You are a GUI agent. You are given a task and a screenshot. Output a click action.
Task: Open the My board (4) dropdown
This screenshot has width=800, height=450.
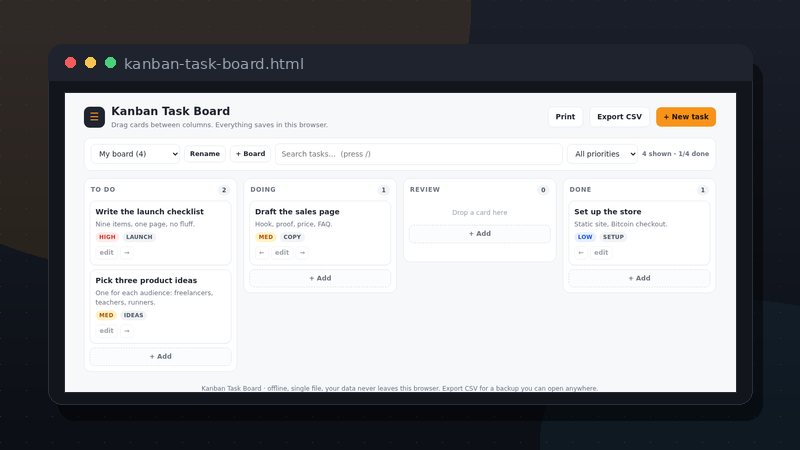point(135,154)
